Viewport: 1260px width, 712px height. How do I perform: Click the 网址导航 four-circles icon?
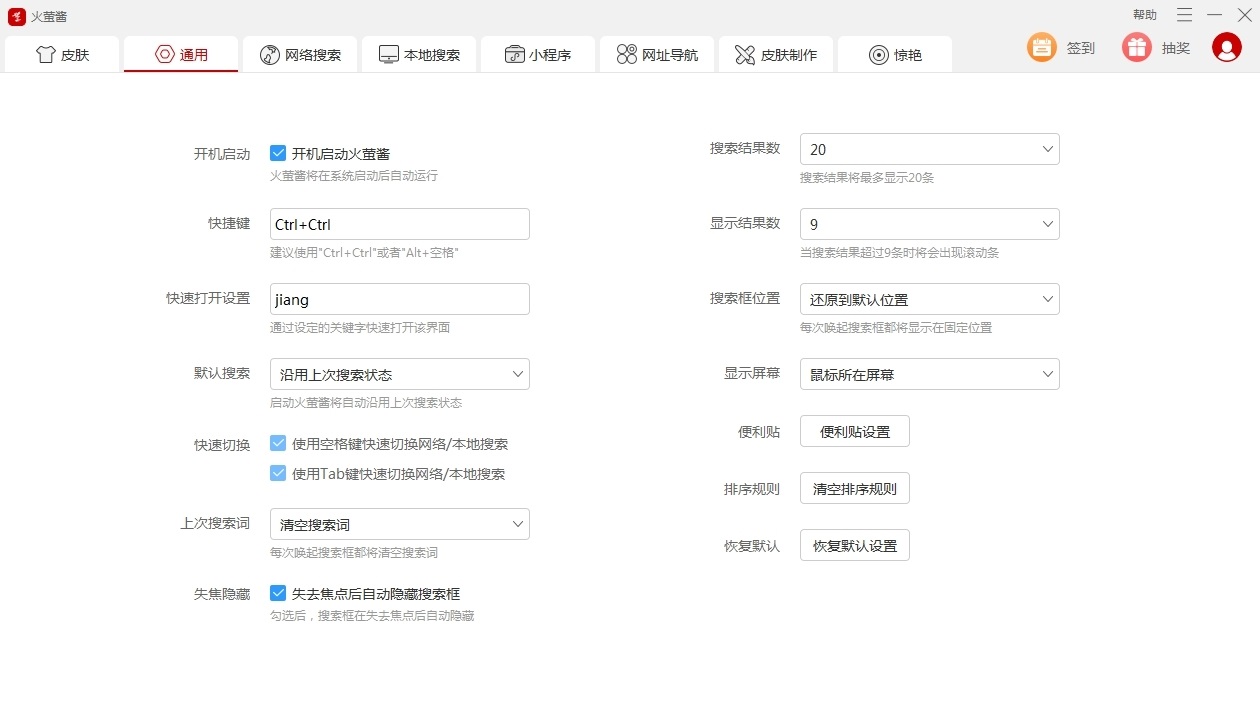pyautogui.click(x=627, y=55)
